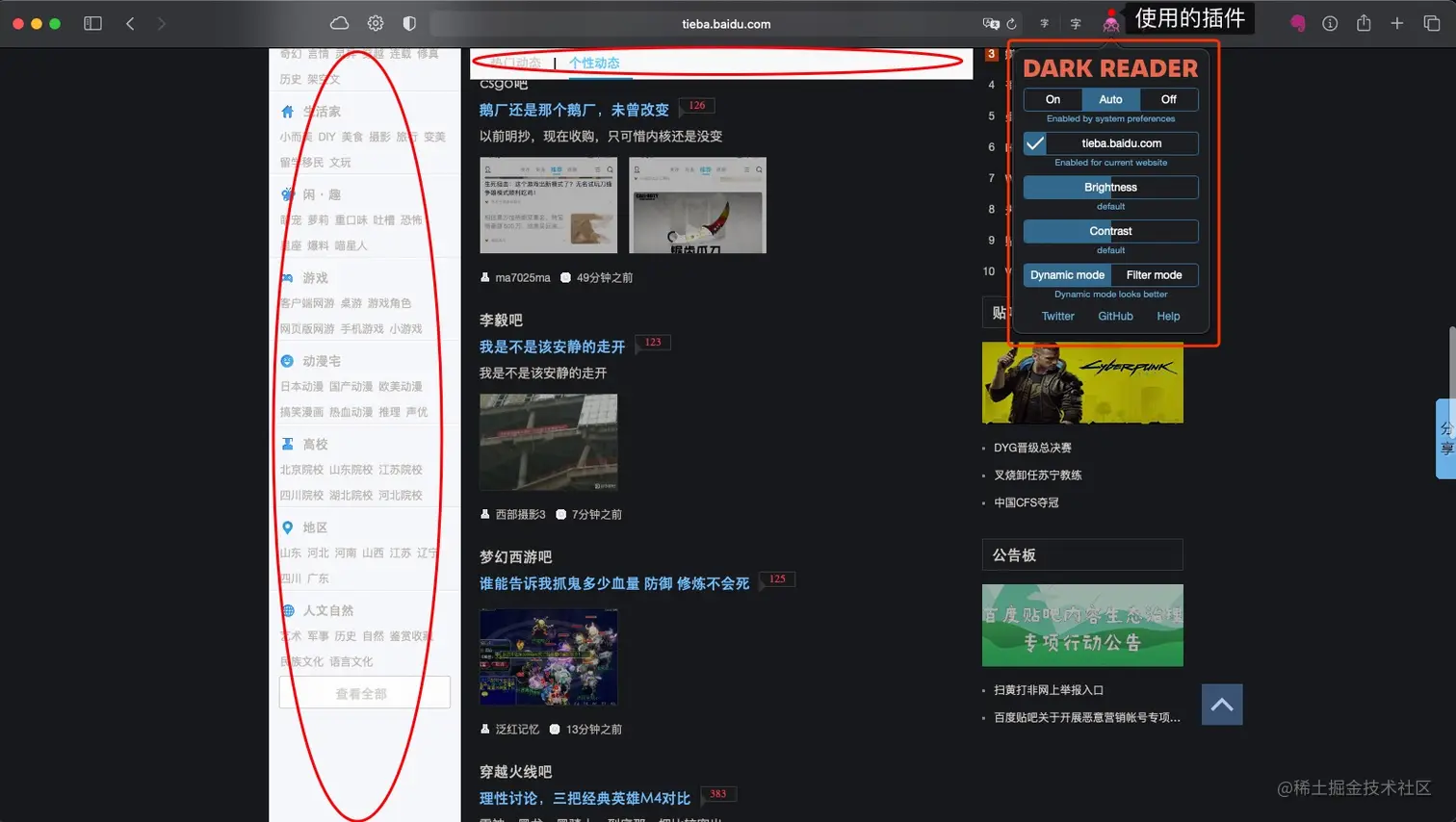This screenshot has width=1456, height=822.
Task: Open the Twitter link in Dark Reader
Action: (x=1057, y=316)
